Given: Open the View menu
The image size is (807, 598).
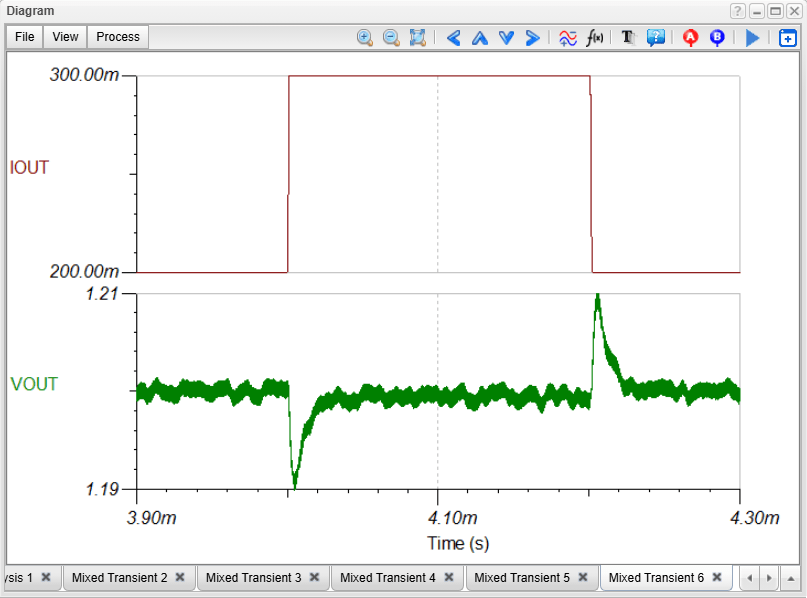Looking at the screenshot, I should 65,37.
